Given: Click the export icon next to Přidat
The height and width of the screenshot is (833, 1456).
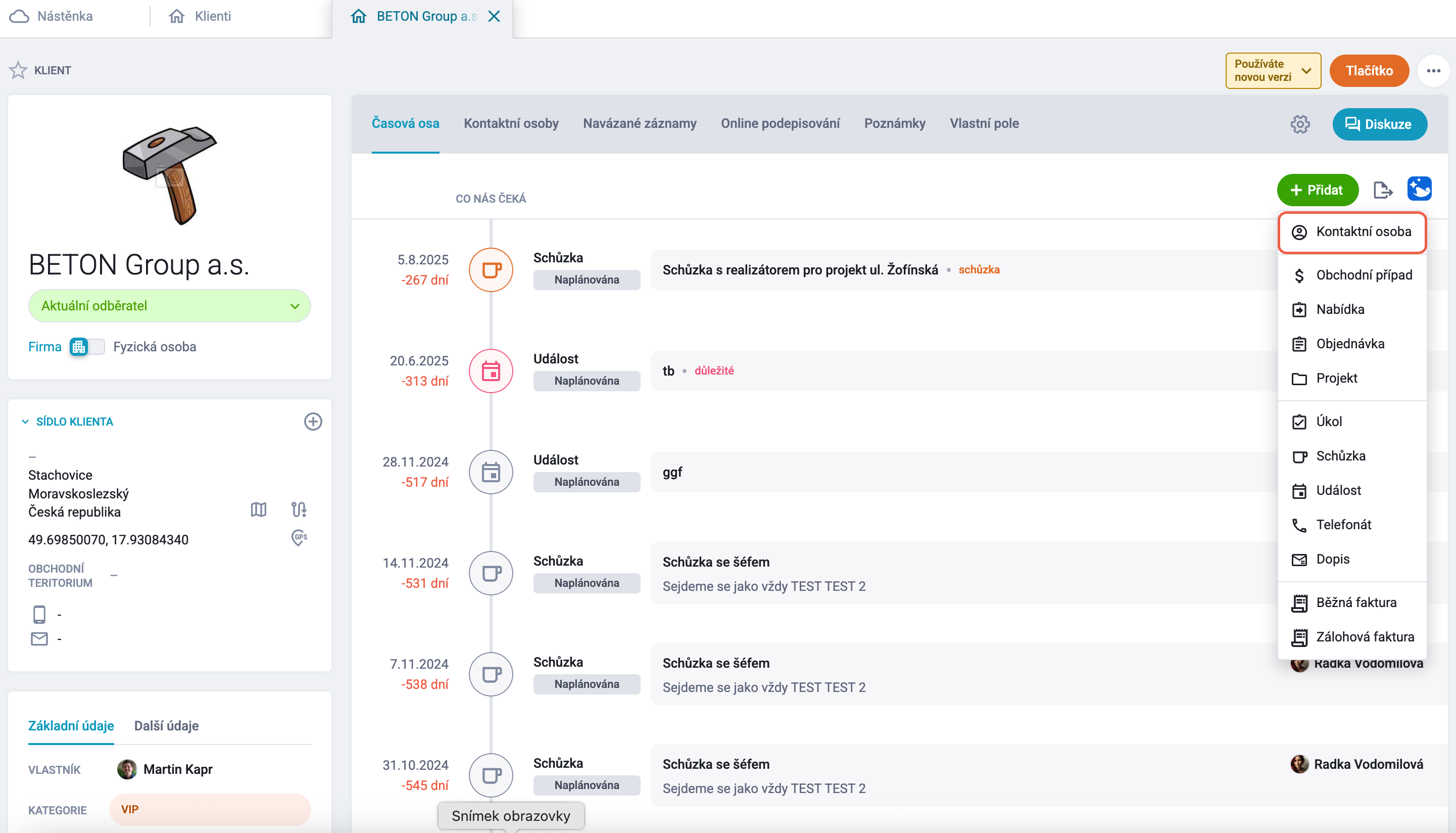Looking at the screenshot, I should point(1383,190).
